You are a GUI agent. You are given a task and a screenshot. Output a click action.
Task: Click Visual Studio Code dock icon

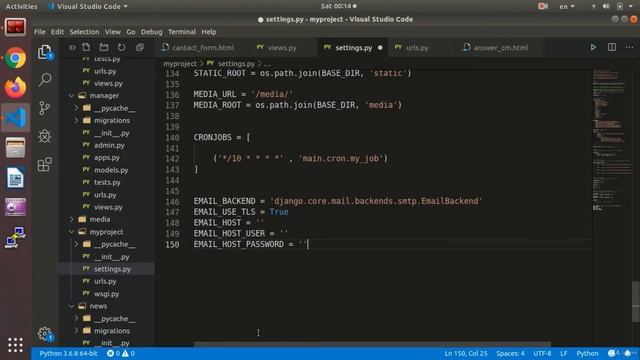pos(16,118)
